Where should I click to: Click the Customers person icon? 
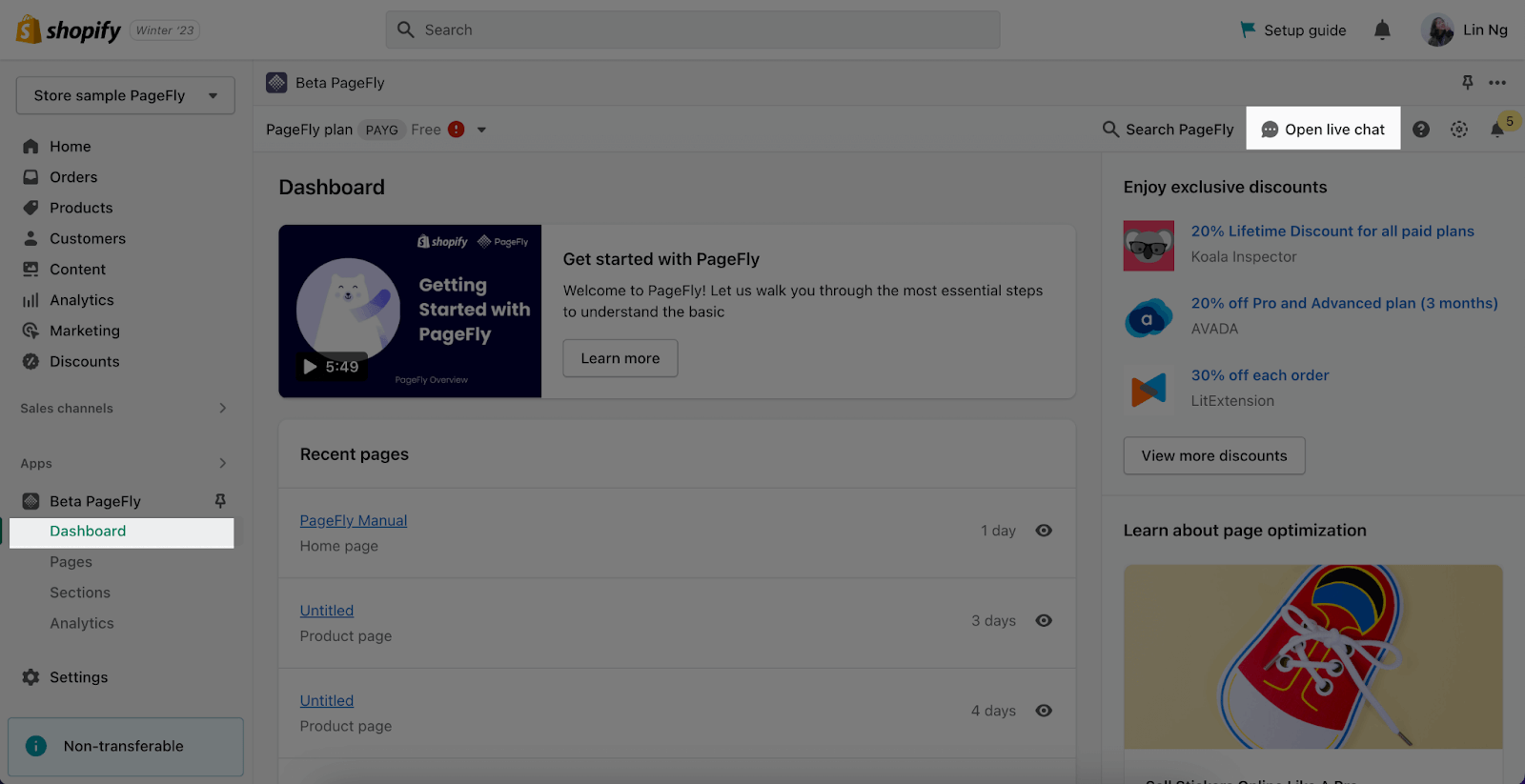(x=30, y=238)
